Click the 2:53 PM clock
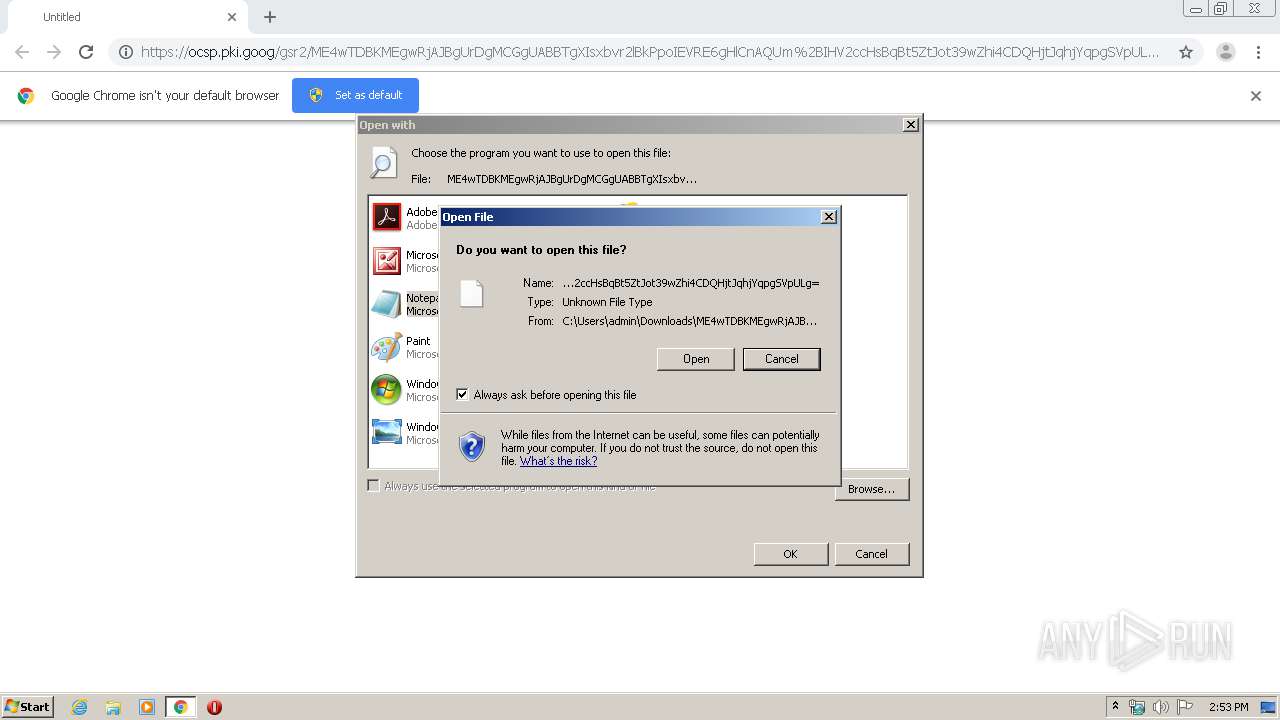 [x=1228, y=707]
